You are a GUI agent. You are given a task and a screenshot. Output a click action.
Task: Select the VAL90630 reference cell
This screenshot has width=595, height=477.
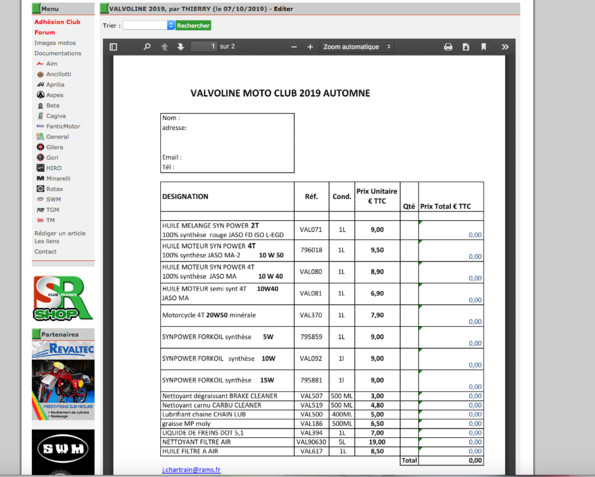[x=311, y=442]
